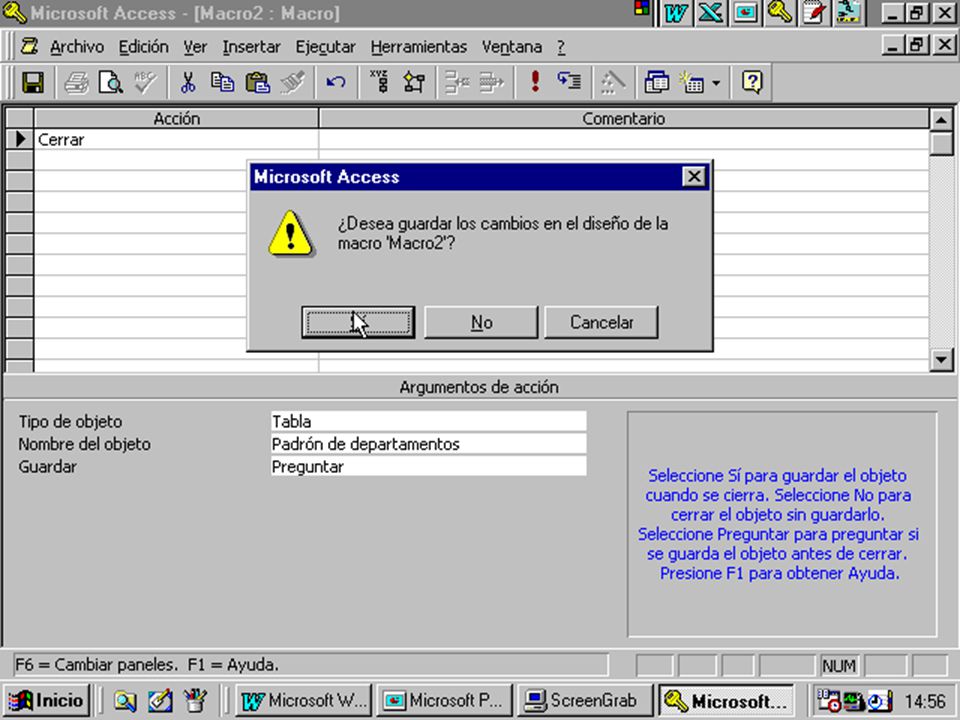Toggle the Macro Names column icon
The width and height of the screenshot is (960, 720).
380,82
